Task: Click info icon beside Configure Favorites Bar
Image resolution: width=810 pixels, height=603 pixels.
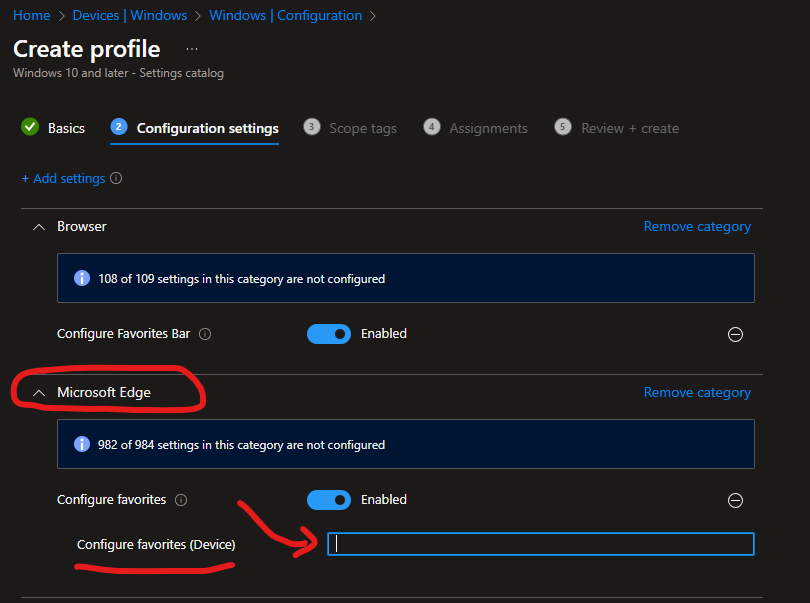Action: [205, 334]
